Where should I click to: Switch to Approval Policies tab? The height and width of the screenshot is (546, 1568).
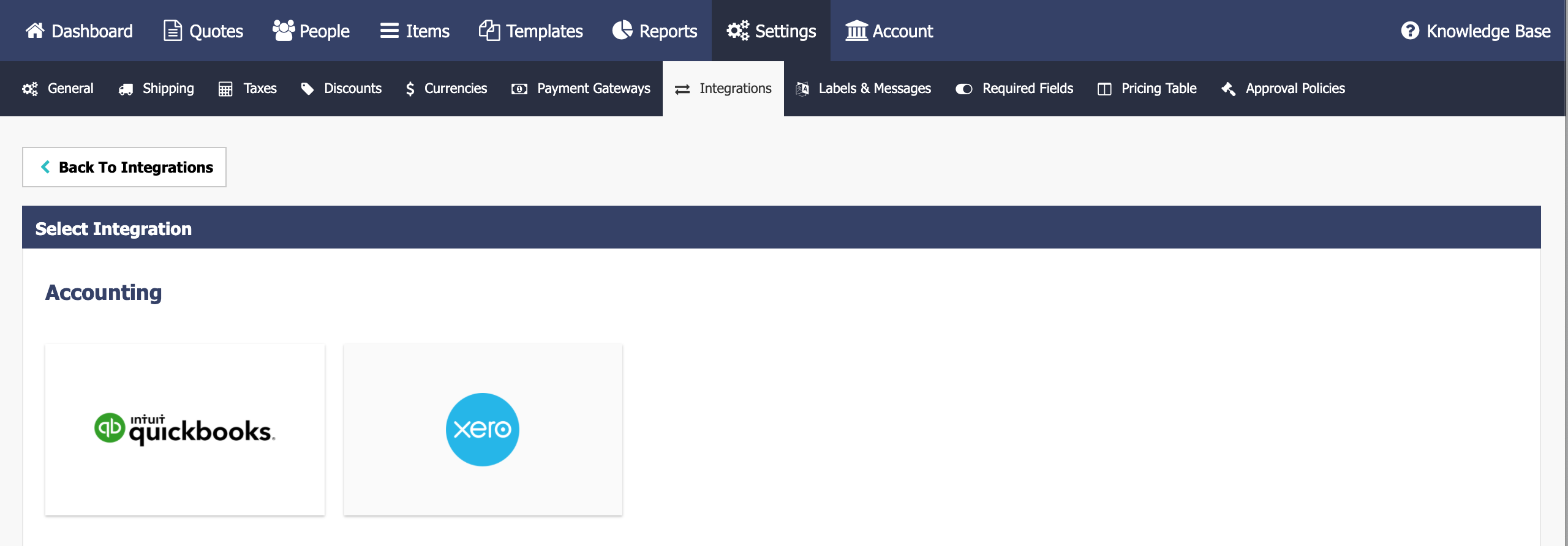(x=1295, y=89)
